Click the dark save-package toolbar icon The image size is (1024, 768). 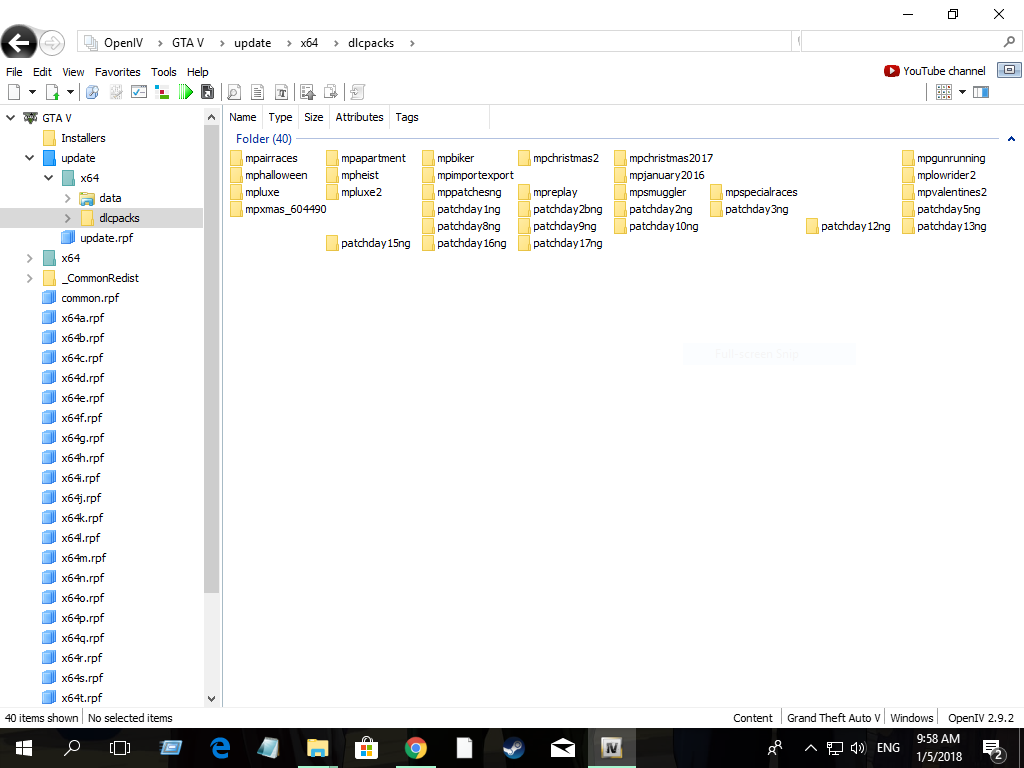(207, 92)
